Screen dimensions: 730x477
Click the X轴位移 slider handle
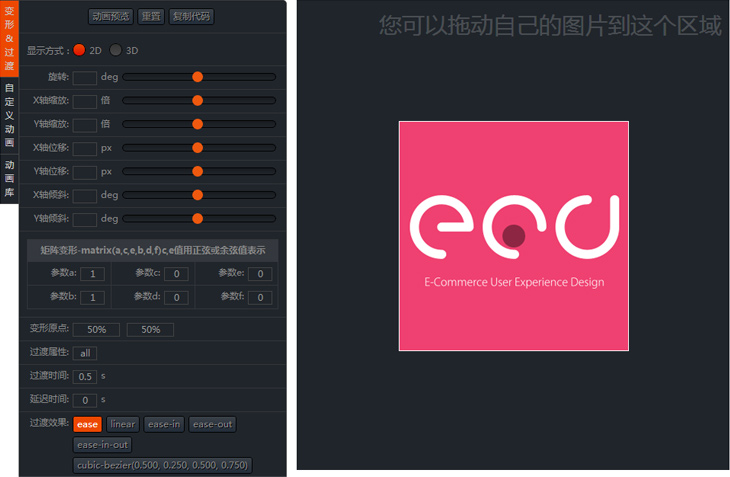(x=197, y=148)
